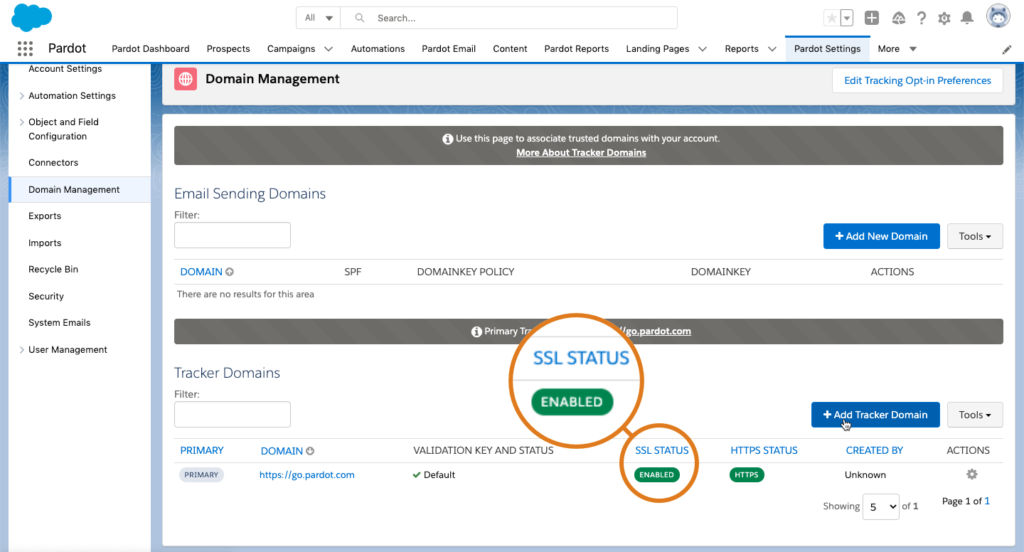Viewport: 1024px width, 552px height.
Task: Expand User Management in sidebar
Action: (22, 350)
